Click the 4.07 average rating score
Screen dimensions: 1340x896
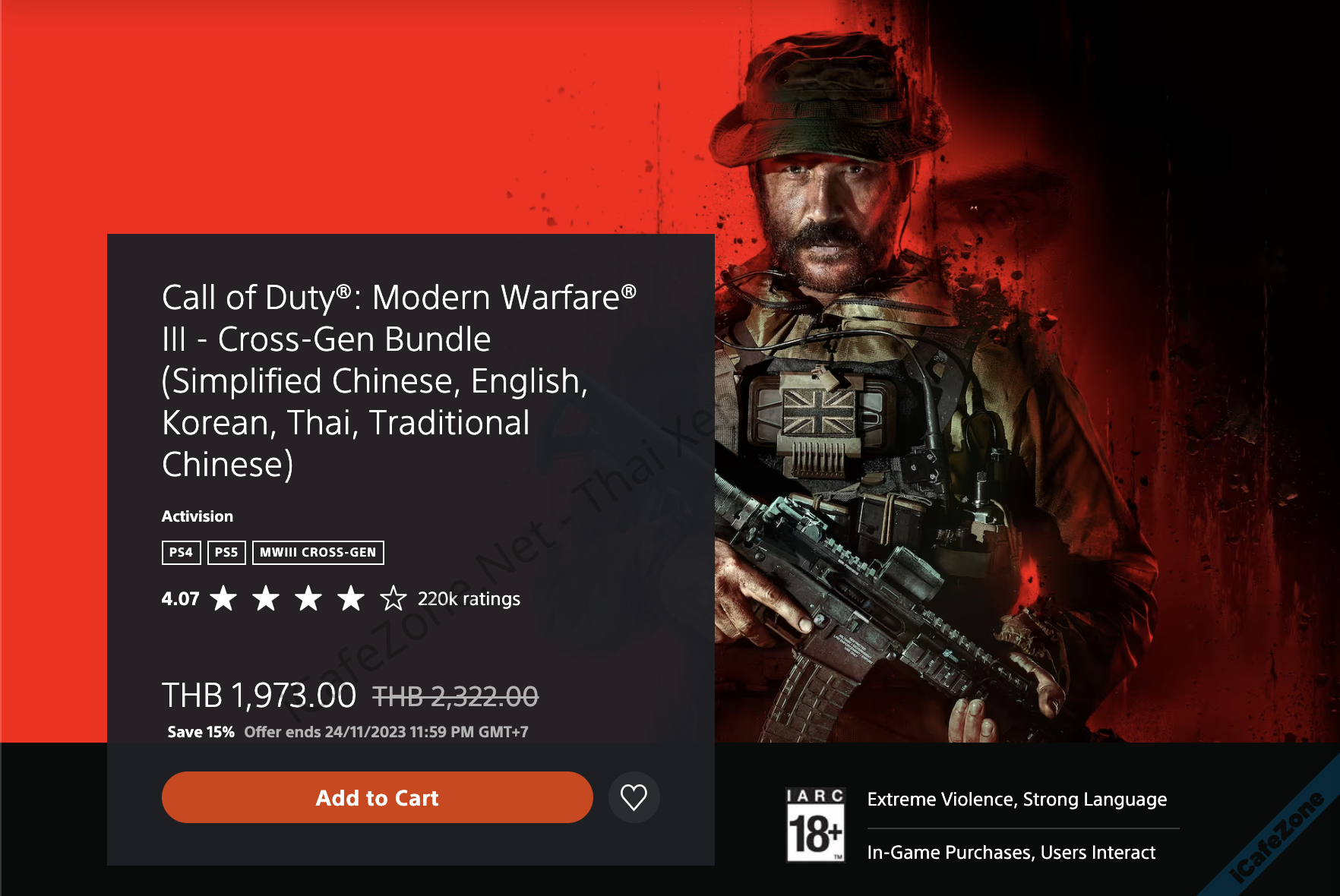click(x=180, y=599)
